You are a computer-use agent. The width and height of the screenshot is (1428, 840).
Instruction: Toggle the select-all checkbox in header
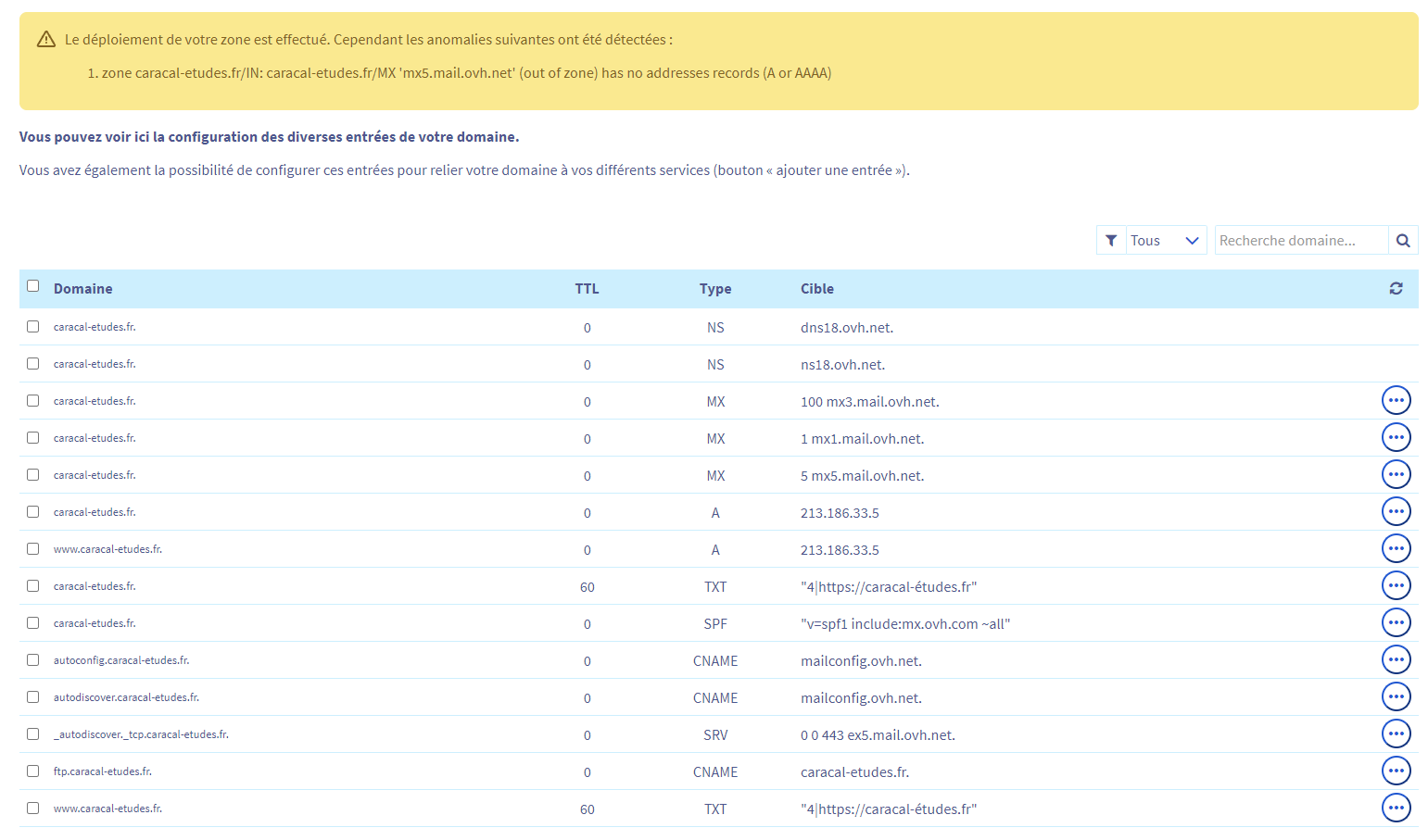(33, 286)
